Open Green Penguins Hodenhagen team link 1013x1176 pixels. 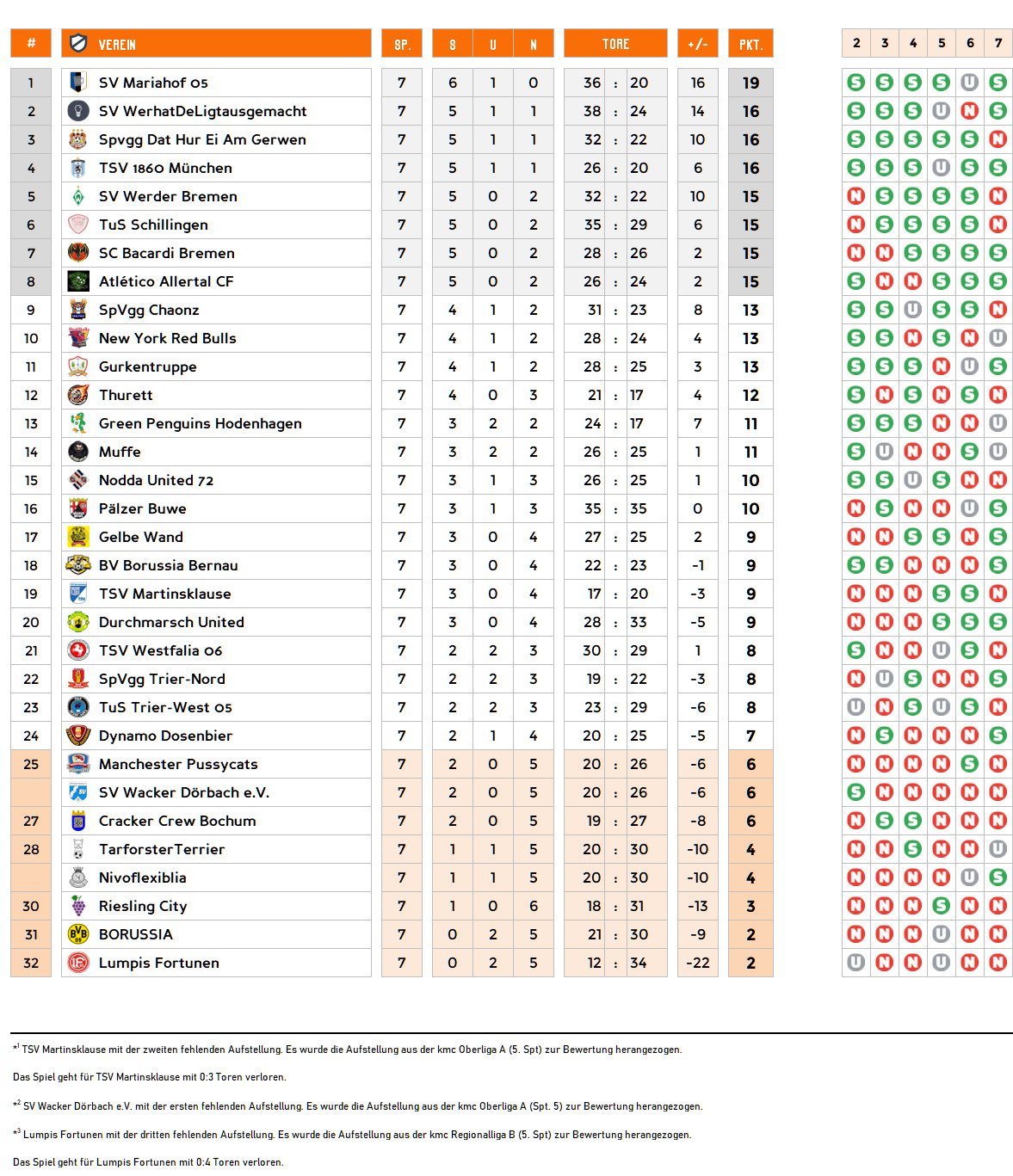pyautogui.click(x=200, y=423)
